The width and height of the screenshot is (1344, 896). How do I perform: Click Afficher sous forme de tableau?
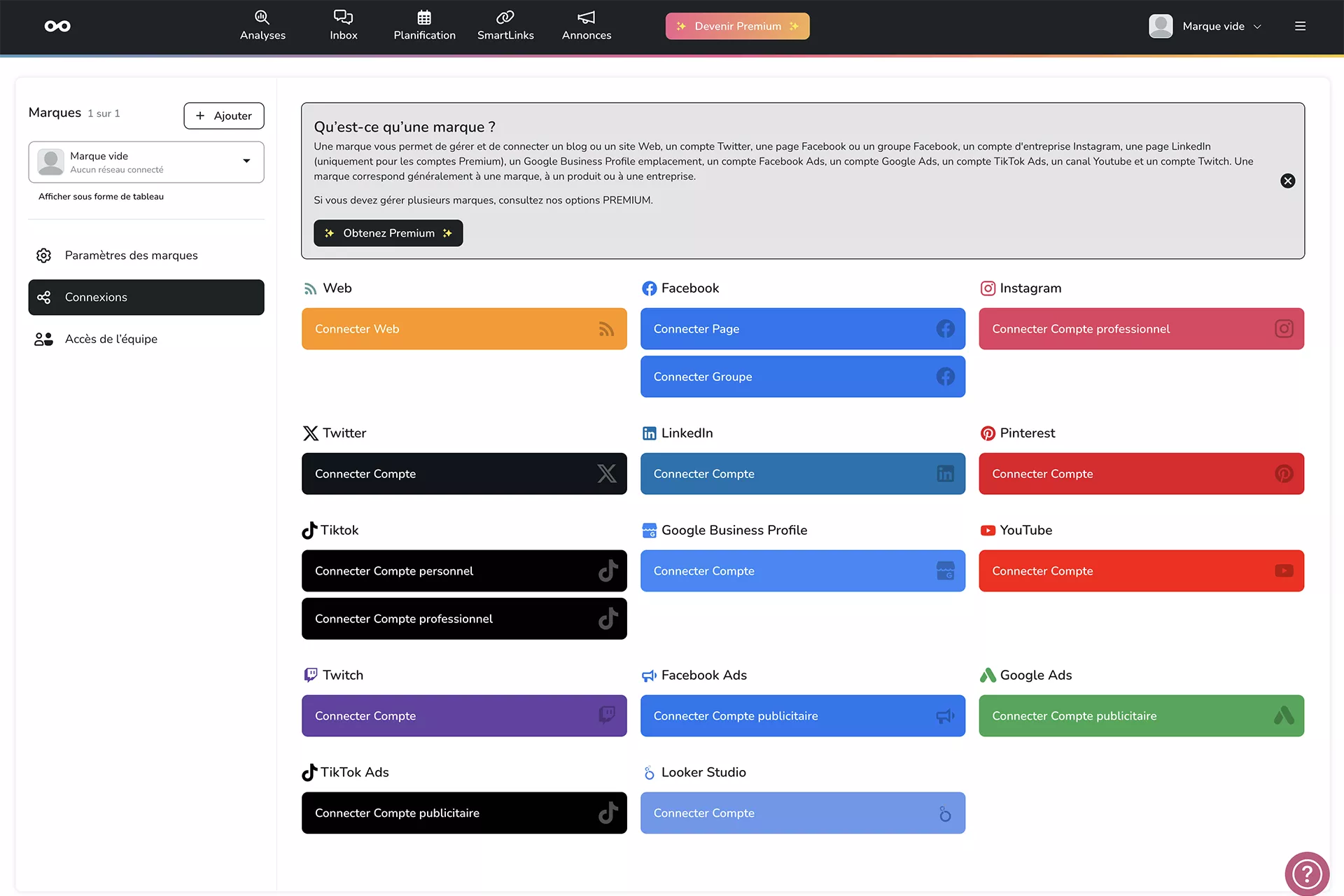click(x=101, y=197)
